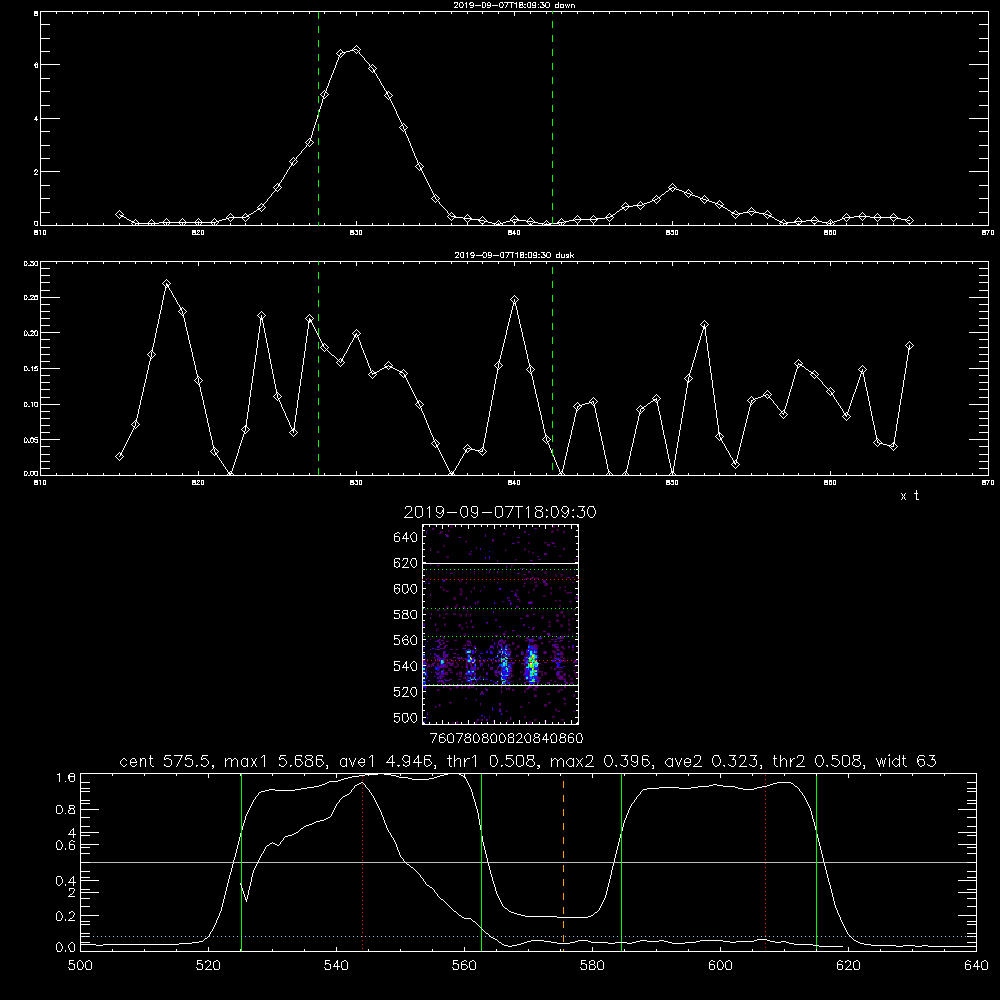Select the 'ave2 0.323' value
Viewport: 1000px width, 1000px height.
click(710, 761)
